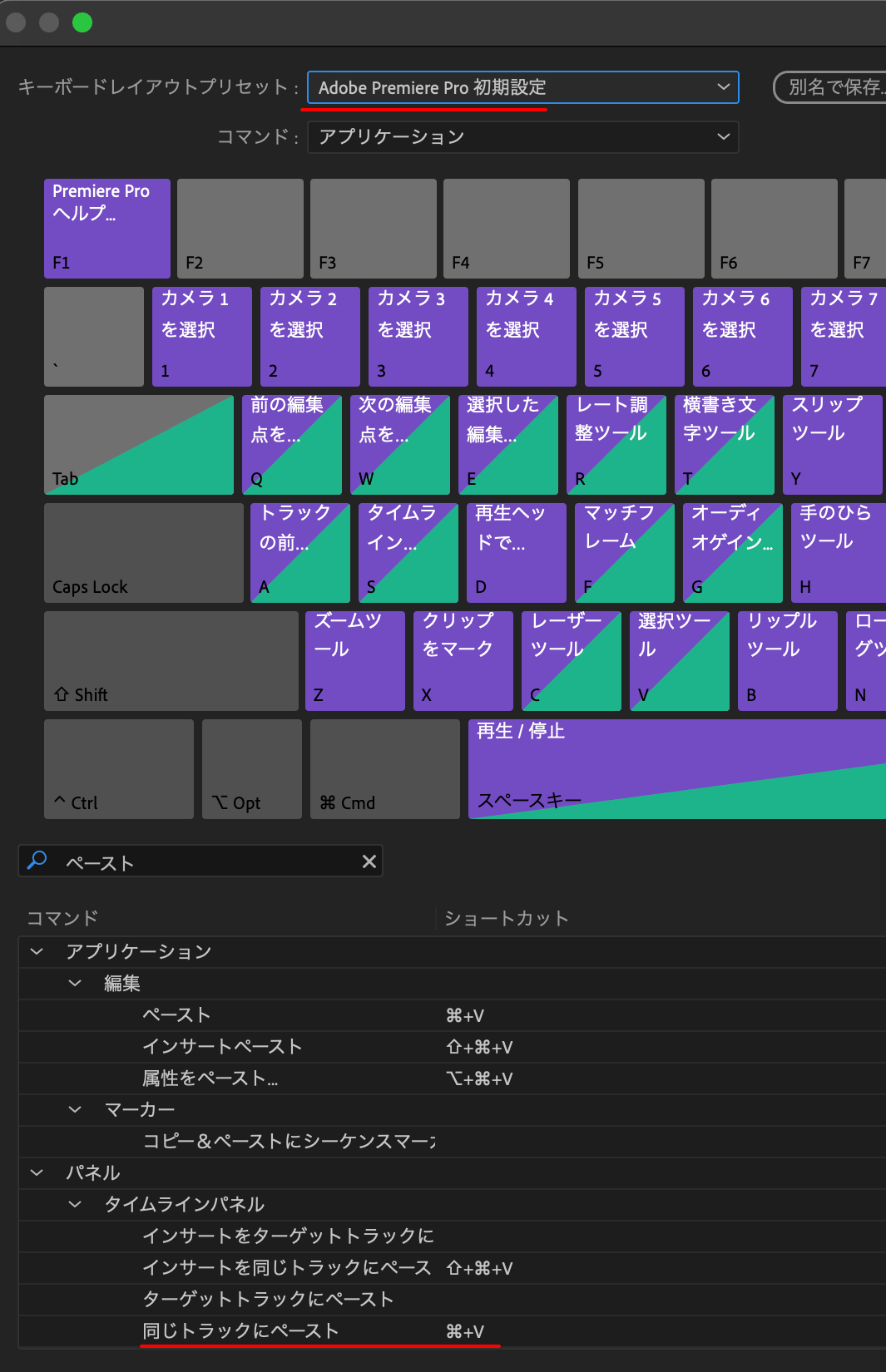Click the Shift modifier key

(171, 661)
